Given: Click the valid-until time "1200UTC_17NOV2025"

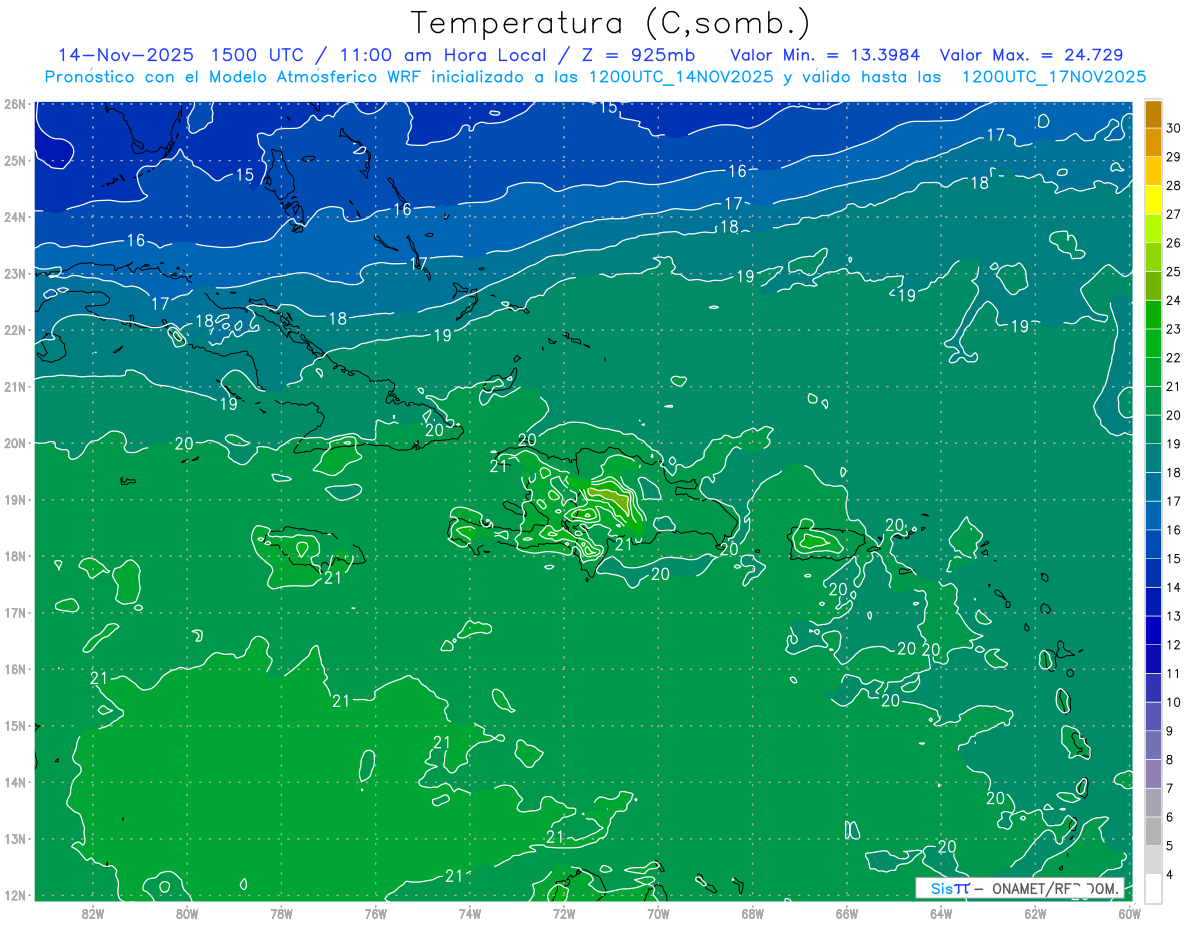Looking at the screenshot, I should coord(1053,77).
